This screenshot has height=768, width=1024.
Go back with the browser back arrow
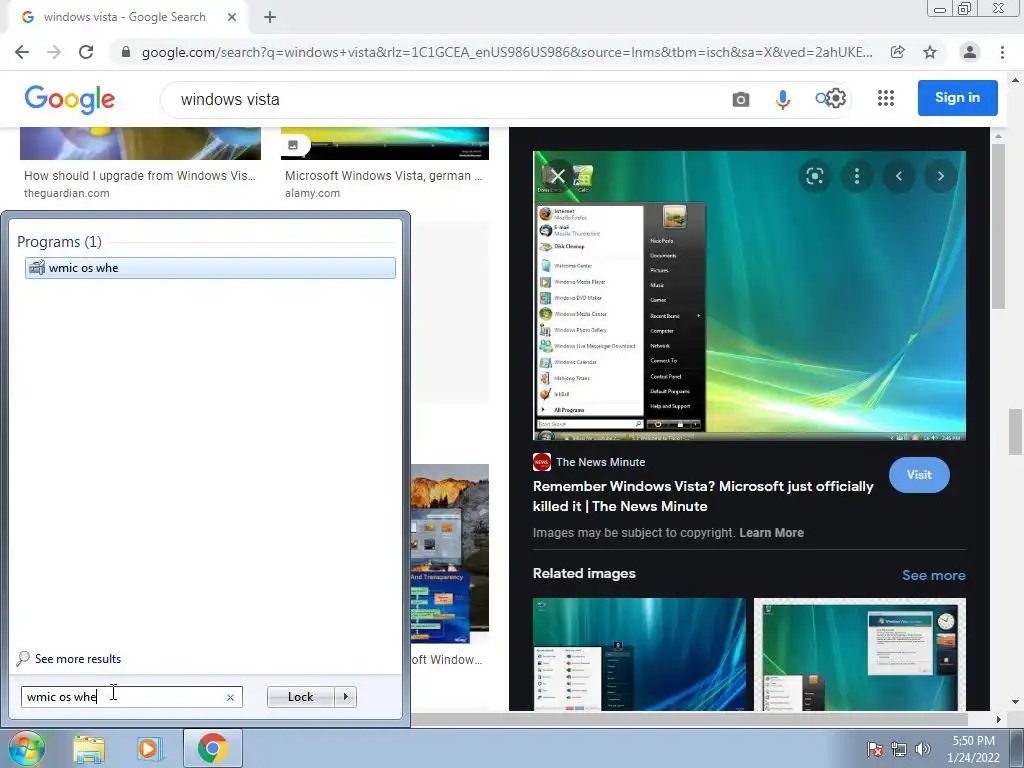pos(22,52)
